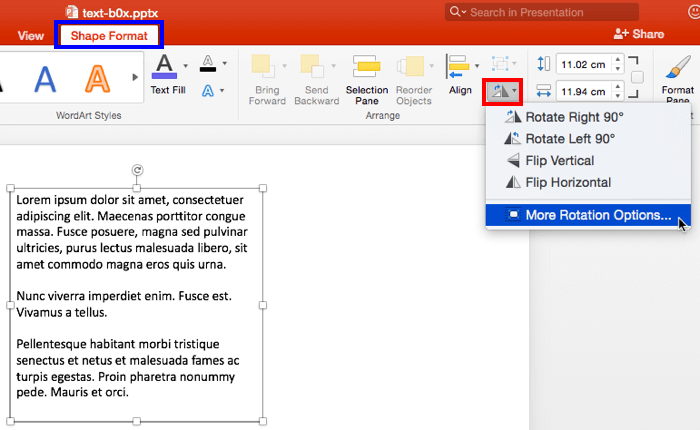Viewport: 700px width, 430px height.
Task: Open the Text Fill dropdown arrow
Action: 185,66
